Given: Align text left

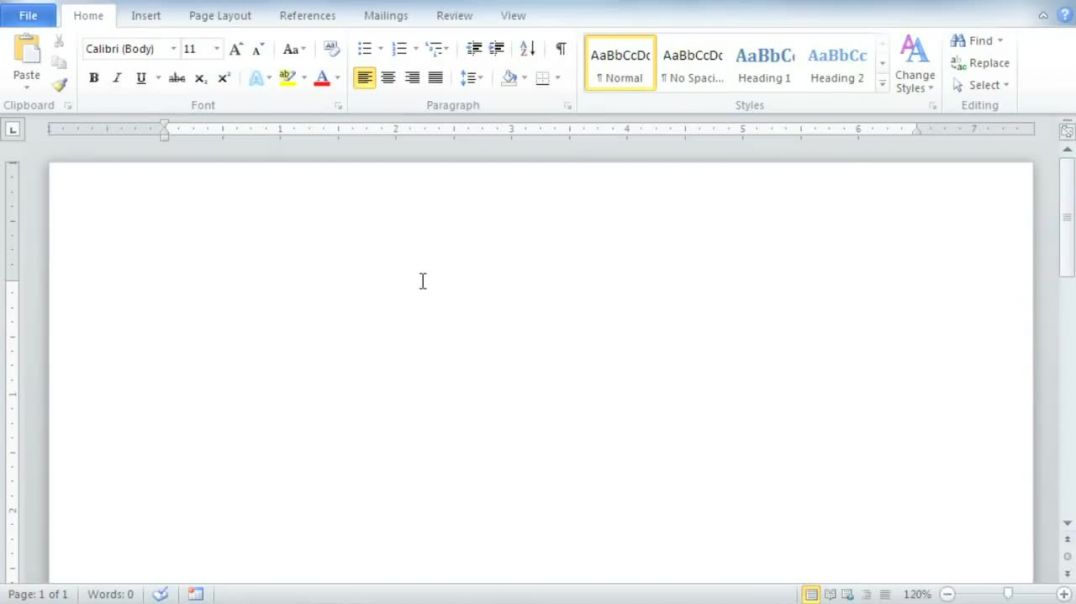Looking at the screenshot, I should pyautogui.click(x=364, y=78).
